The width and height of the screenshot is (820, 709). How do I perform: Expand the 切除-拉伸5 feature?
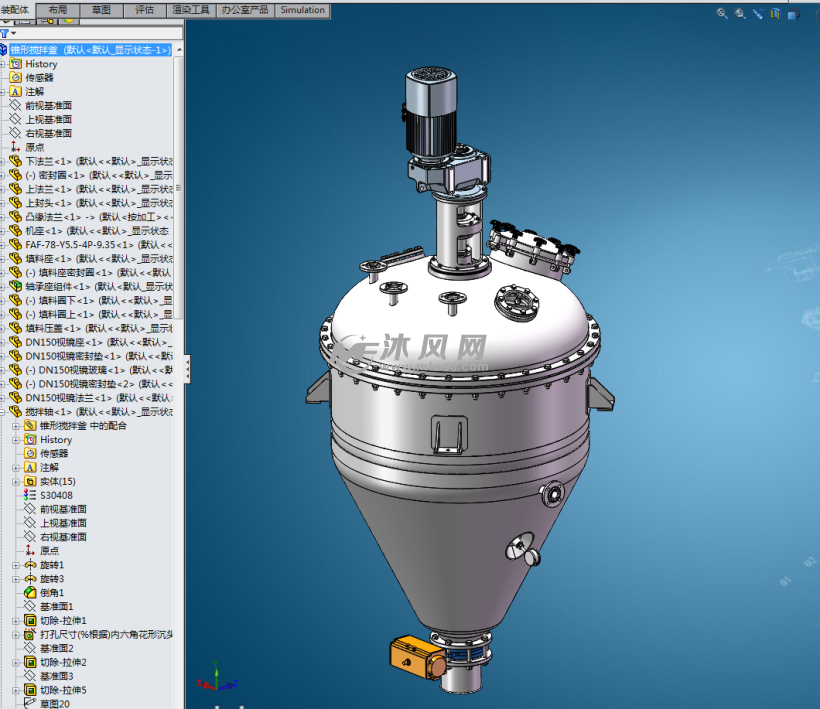pyautogui.click(x=16, y=690)
